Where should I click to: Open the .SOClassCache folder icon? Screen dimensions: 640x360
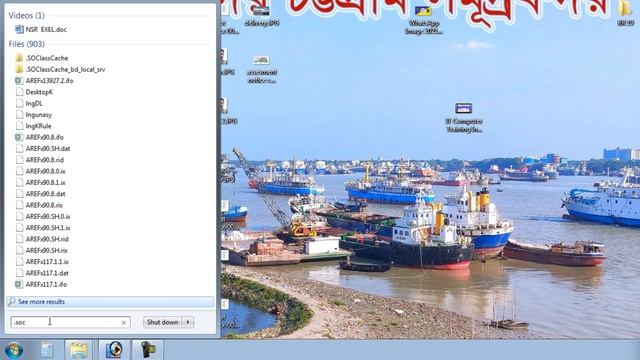click(19, 58)
